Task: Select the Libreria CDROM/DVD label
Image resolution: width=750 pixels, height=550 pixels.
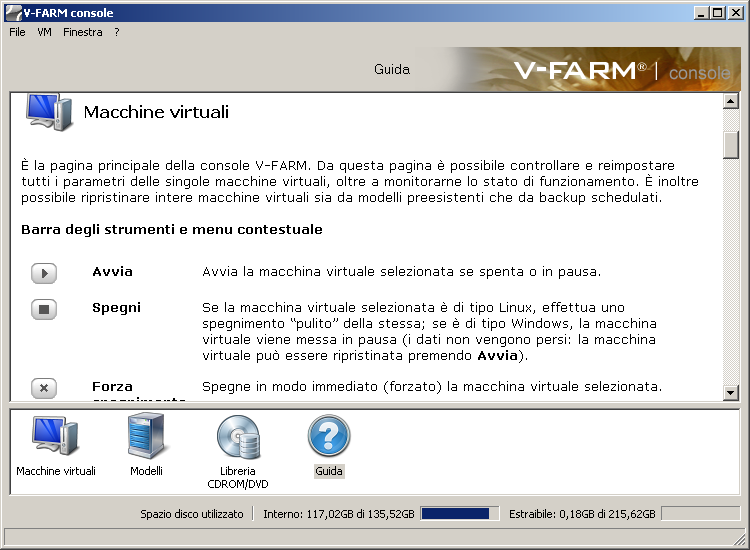Action: coord(238,477)
